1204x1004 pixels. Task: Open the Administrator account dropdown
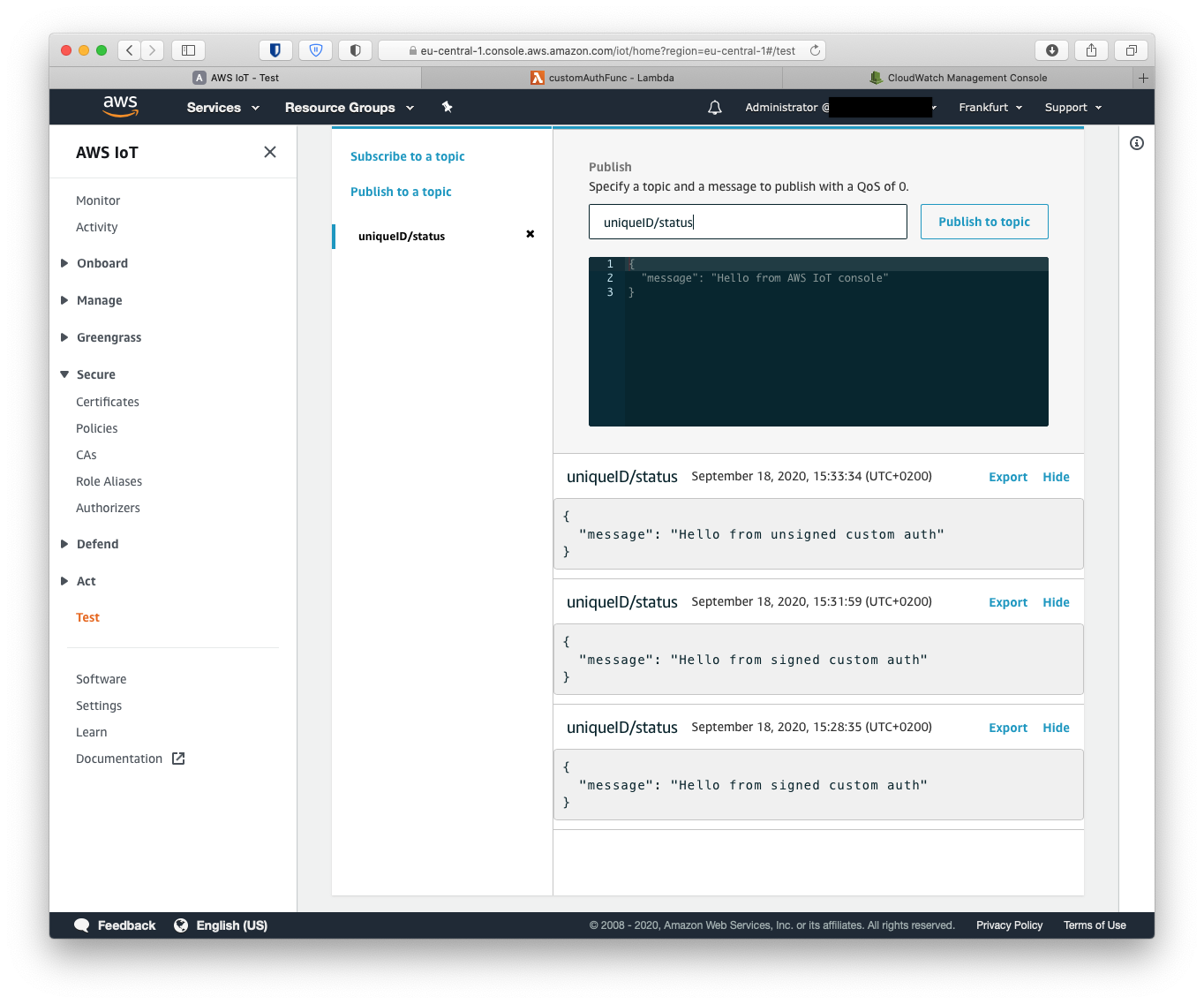[840, 108]
